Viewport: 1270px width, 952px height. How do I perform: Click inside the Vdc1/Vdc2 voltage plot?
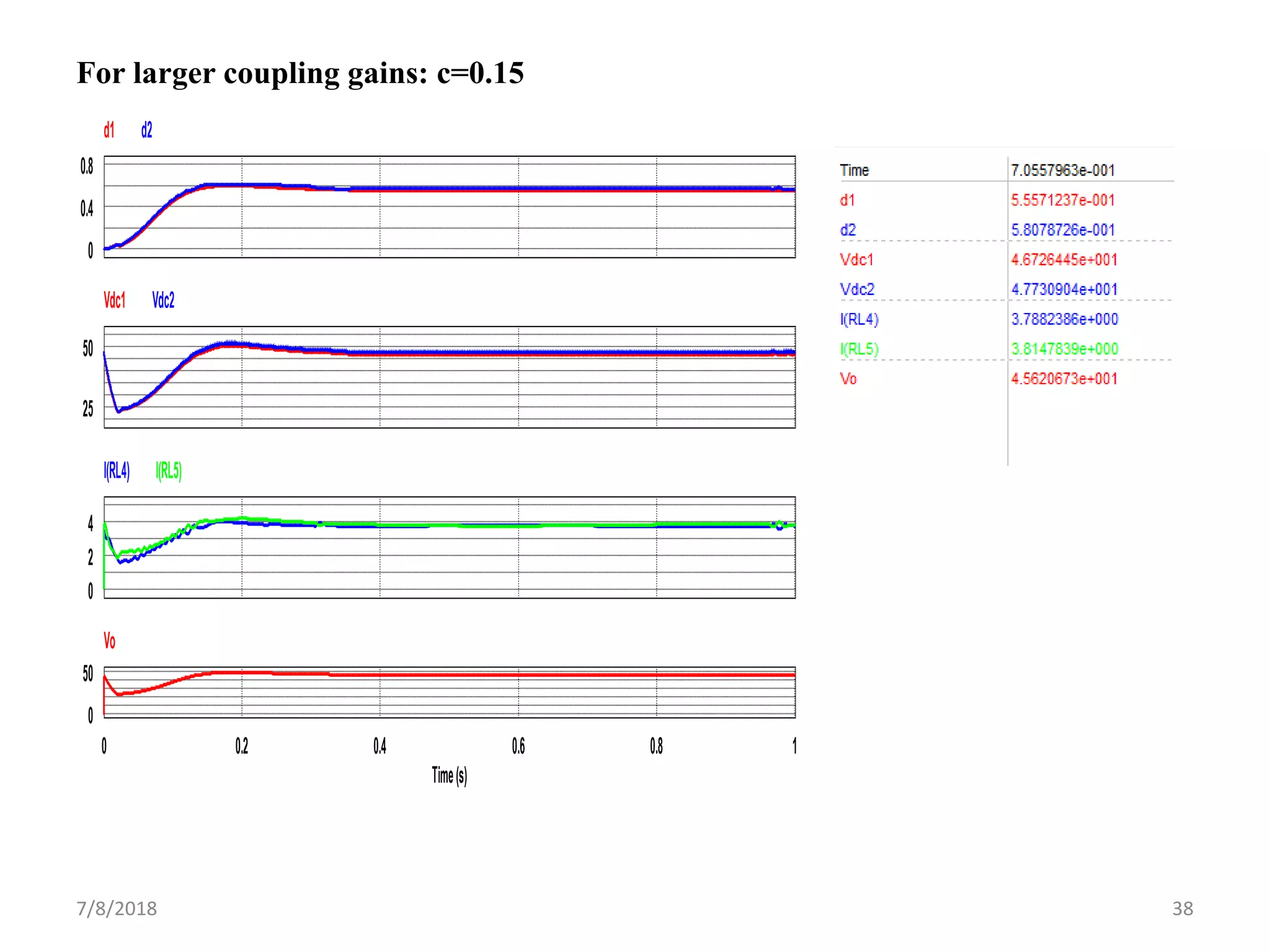pos(450,377)
